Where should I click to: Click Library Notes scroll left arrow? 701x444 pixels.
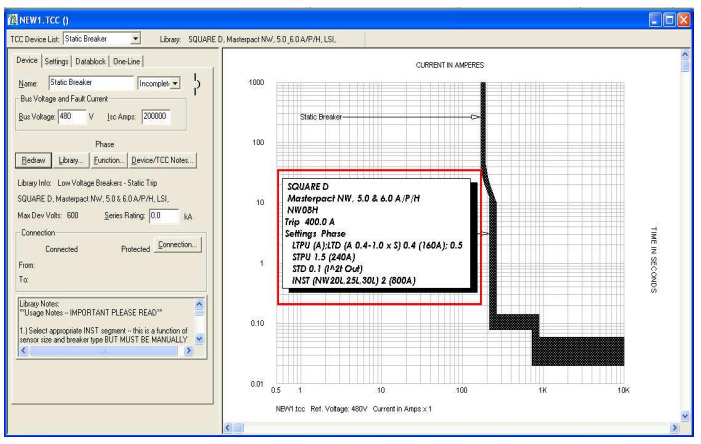(24, 351)
